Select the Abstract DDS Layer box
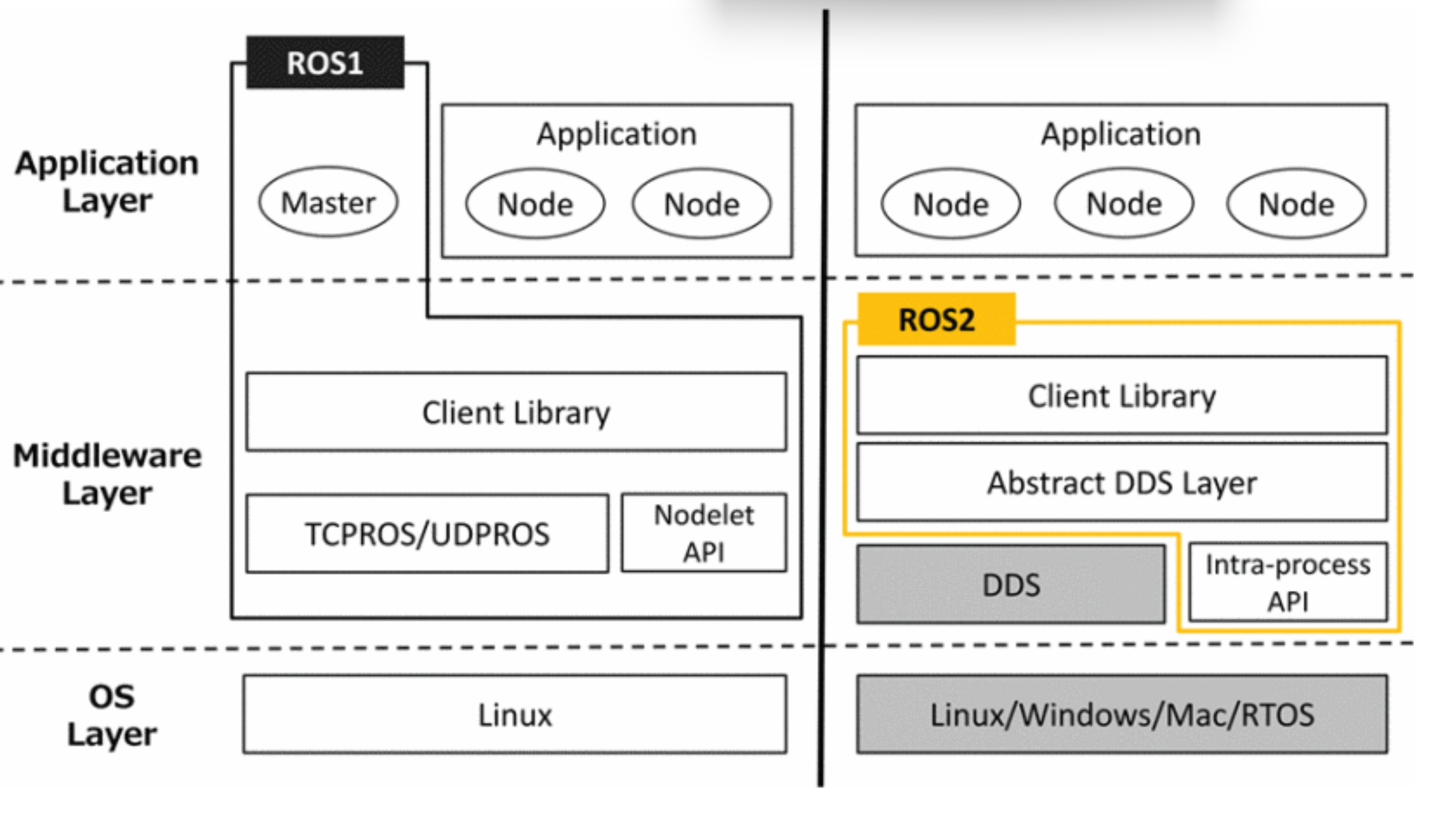 point(1122,482)
